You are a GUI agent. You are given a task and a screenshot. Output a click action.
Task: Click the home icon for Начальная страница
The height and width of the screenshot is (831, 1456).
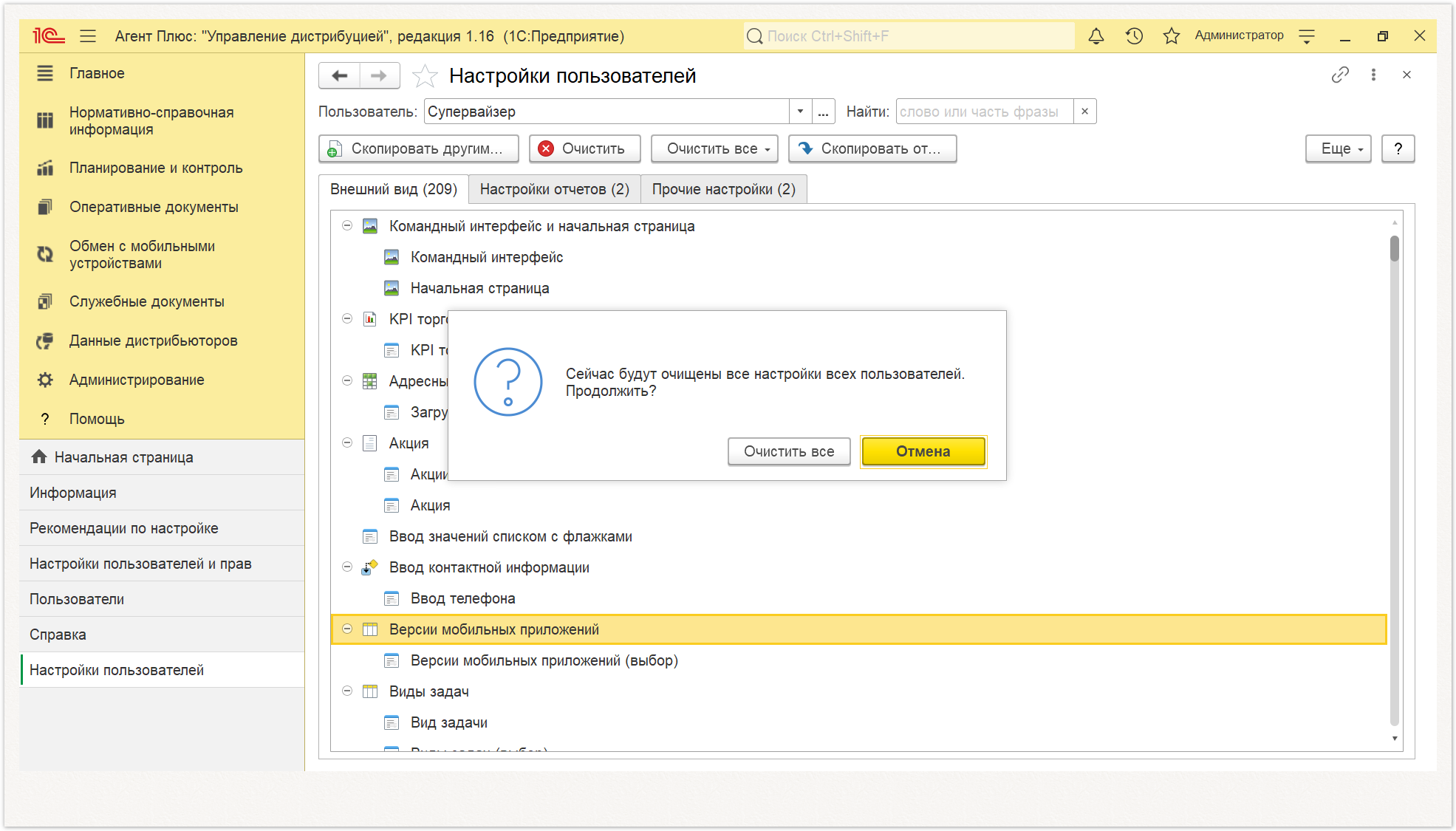(x=39, y=457)
